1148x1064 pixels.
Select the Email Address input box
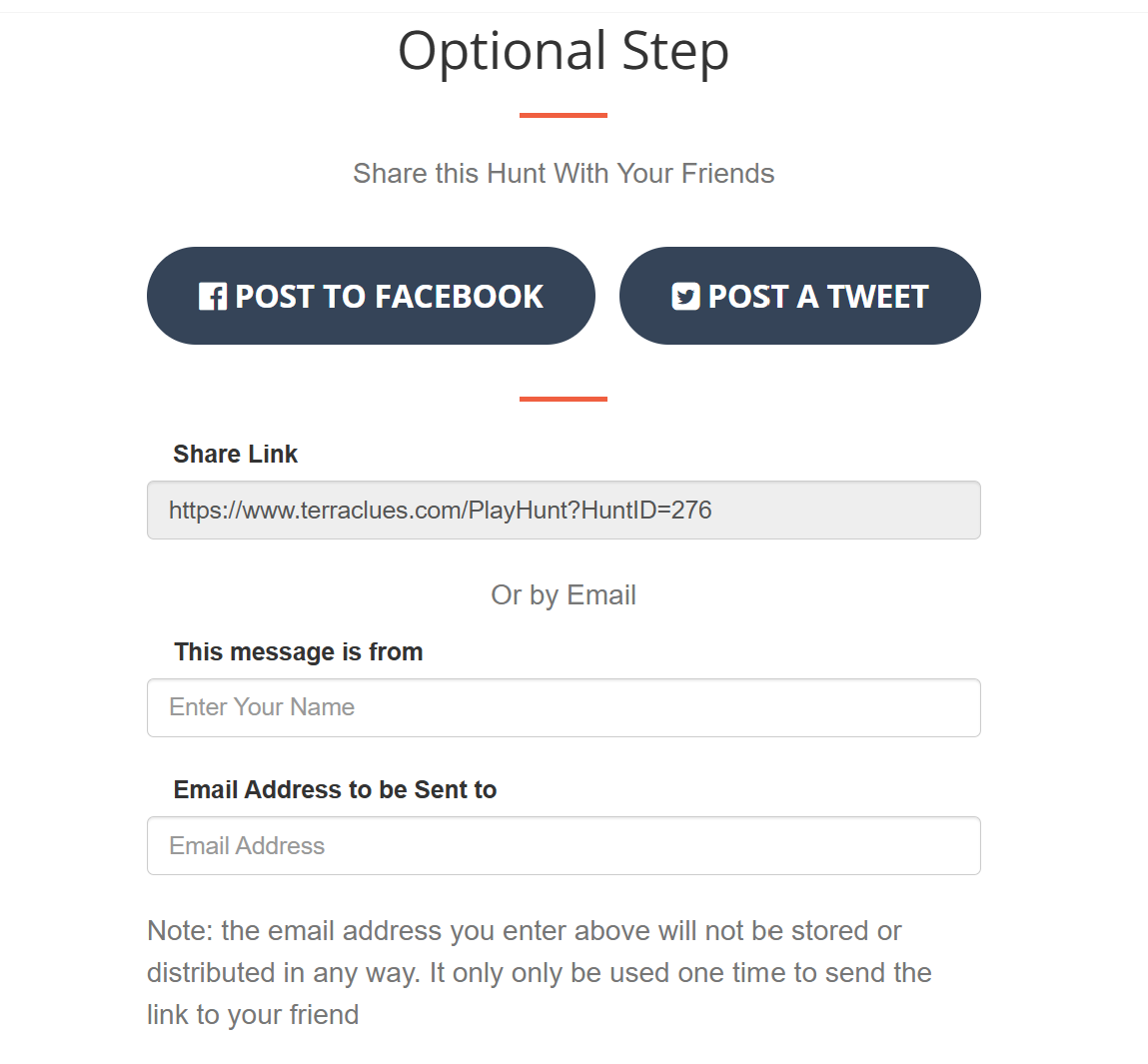(564, 846)
